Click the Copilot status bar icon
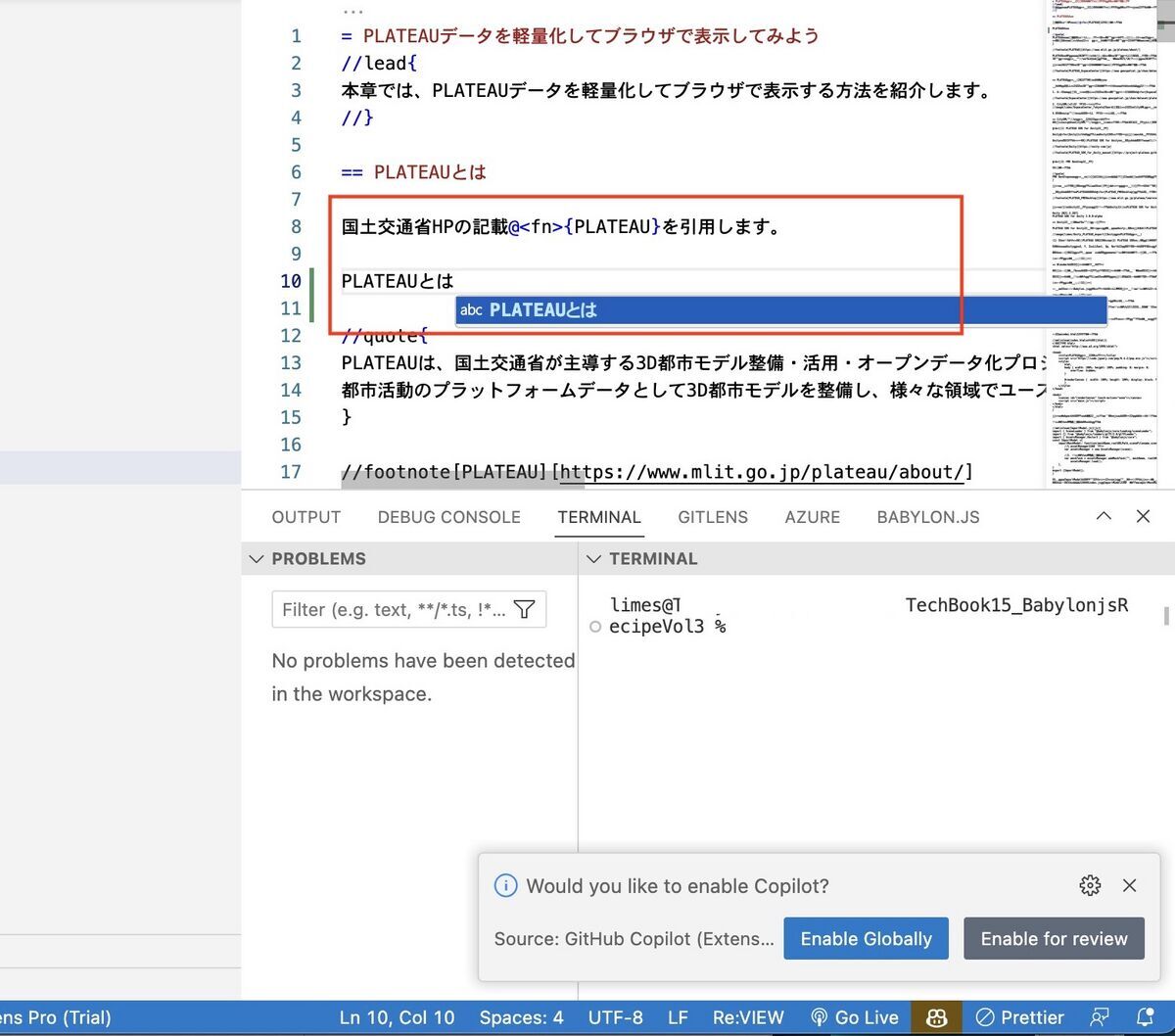The width and height of the screenshot is (1175, 1036). (x=936, y=1017)
